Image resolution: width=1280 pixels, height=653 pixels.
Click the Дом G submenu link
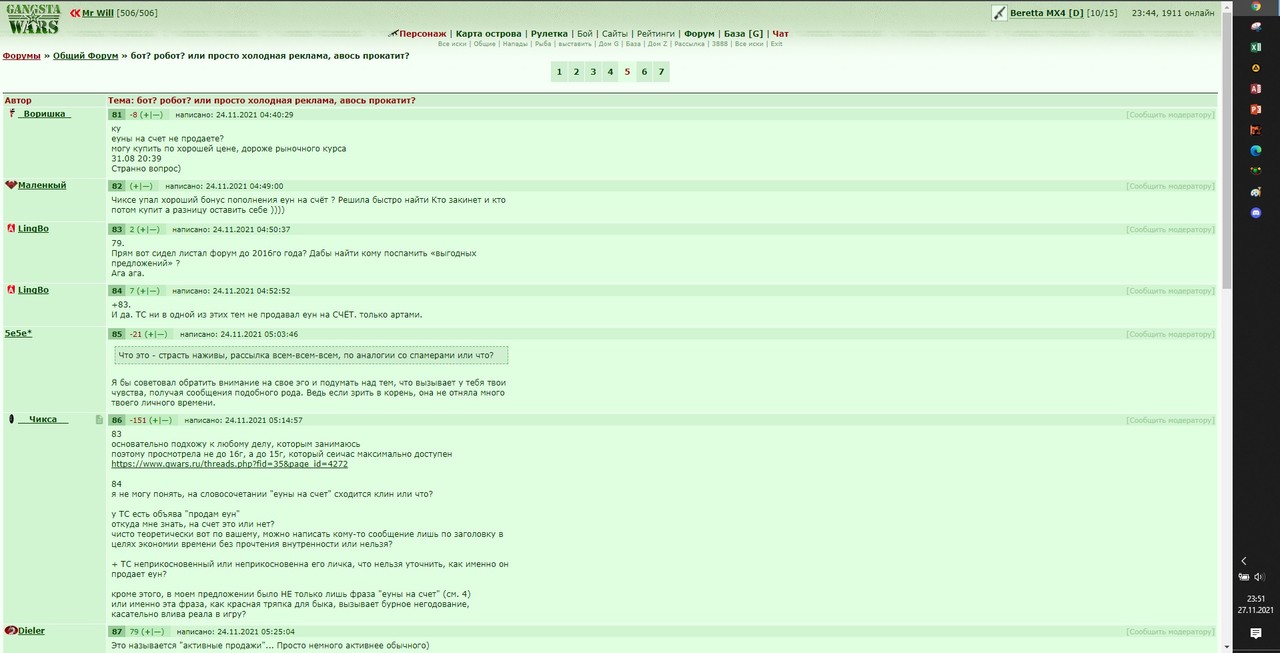608,44
